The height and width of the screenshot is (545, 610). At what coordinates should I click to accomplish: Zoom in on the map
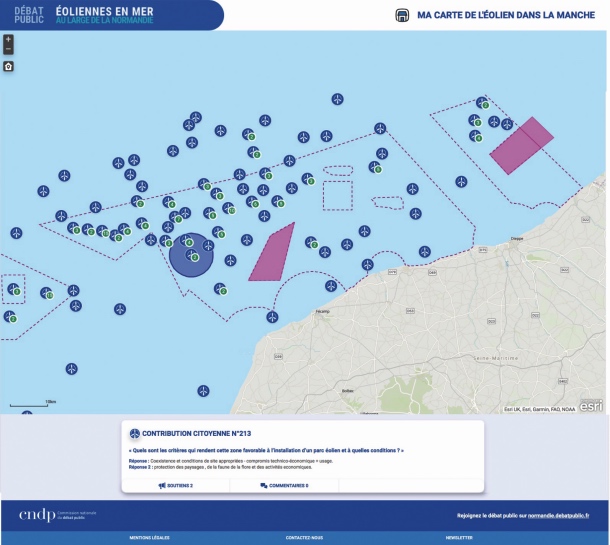[8, 39]
